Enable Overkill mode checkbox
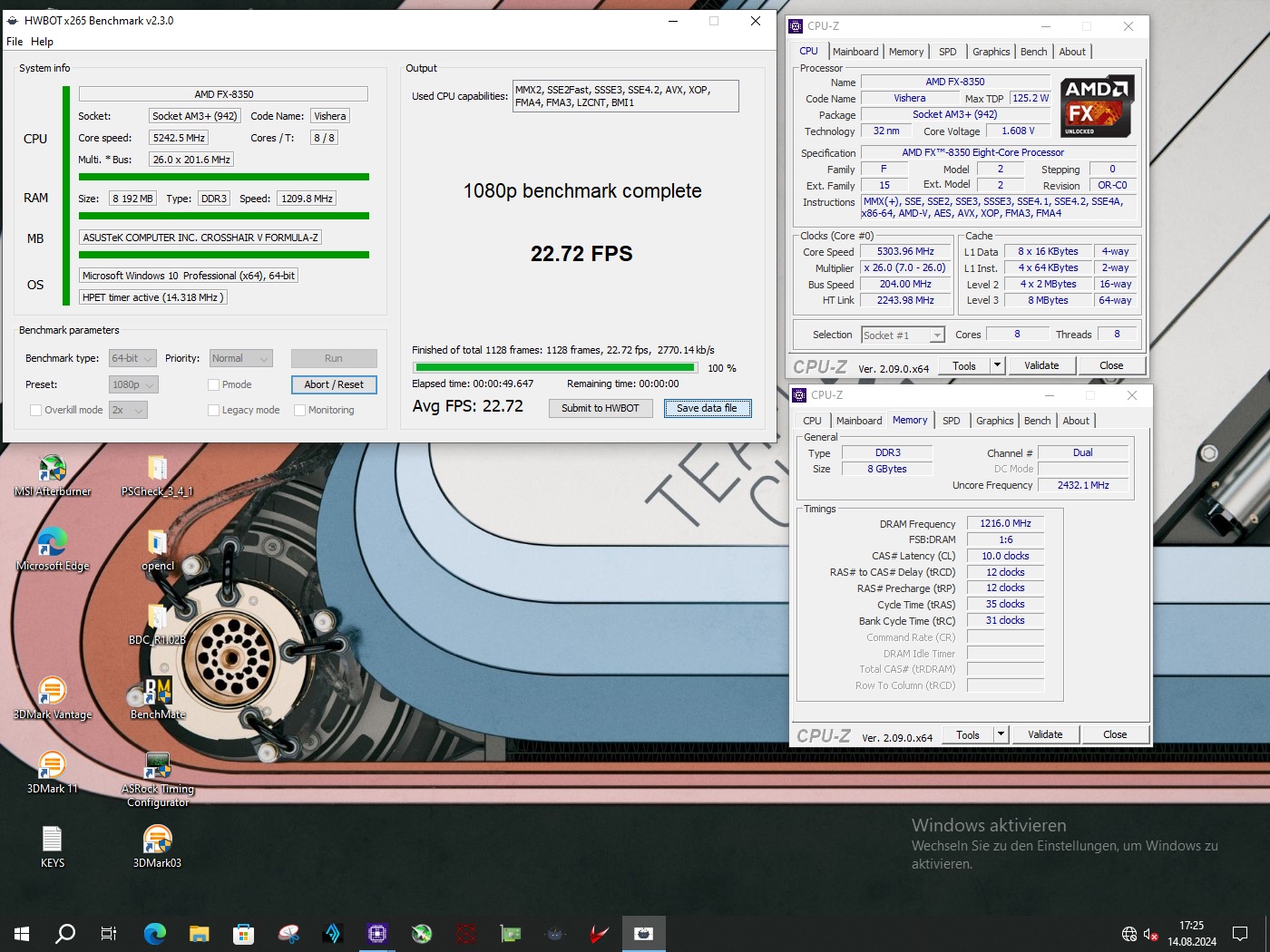 [x=35, y=410]
